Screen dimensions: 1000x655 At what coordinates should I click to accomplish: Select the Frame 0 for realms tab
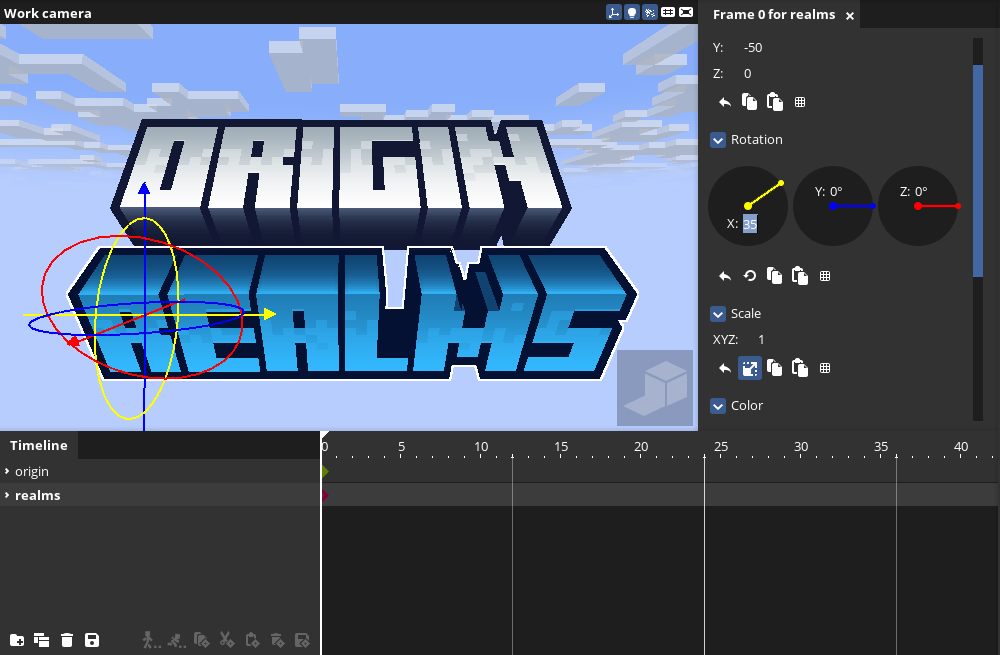coord(773,15)
